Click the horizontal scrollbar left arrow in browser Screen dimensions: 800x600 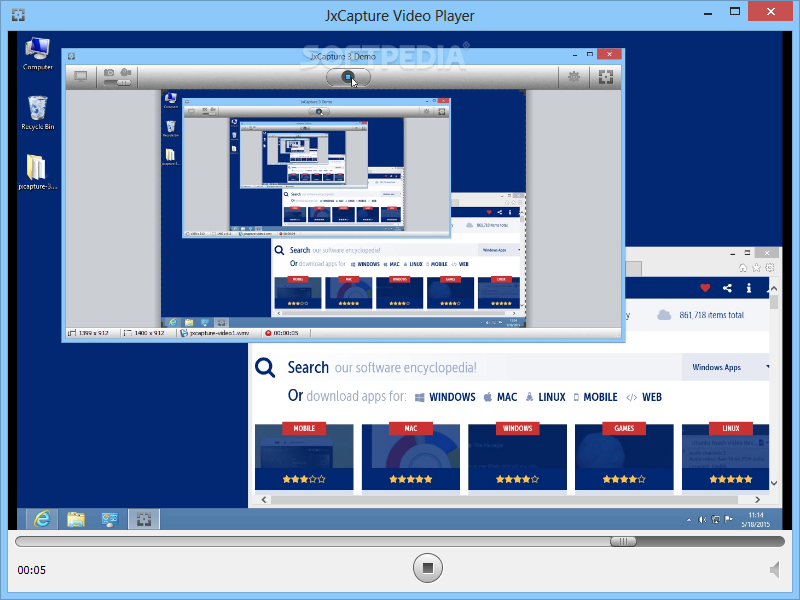click(264, 499)
